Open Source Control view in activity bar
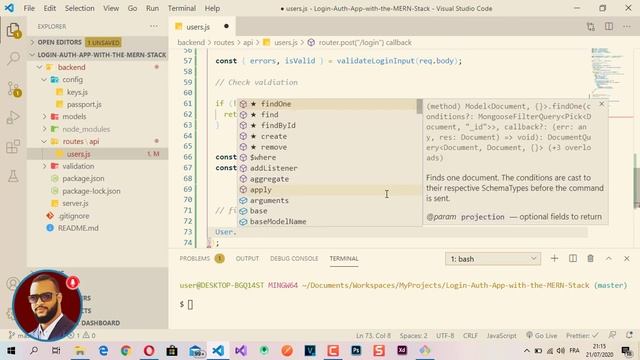The width and height of the screenshot is (640, 360). point(13,88)
